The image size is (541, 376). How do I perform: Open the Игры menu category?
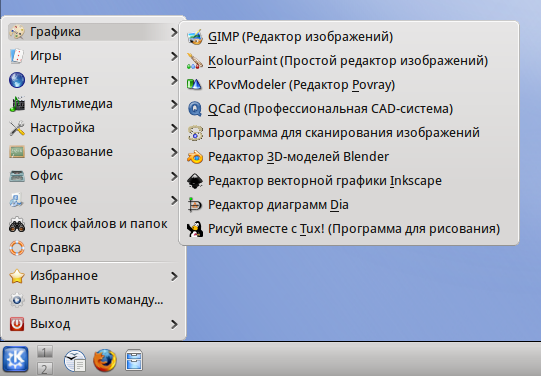93,56
